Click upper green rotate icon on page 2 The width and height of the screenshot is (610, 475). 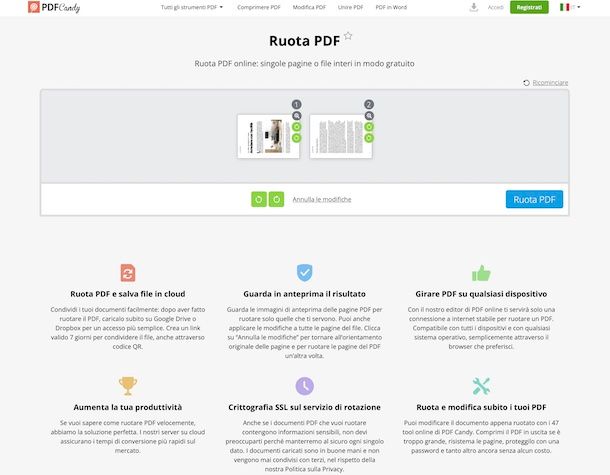(369, 127)
